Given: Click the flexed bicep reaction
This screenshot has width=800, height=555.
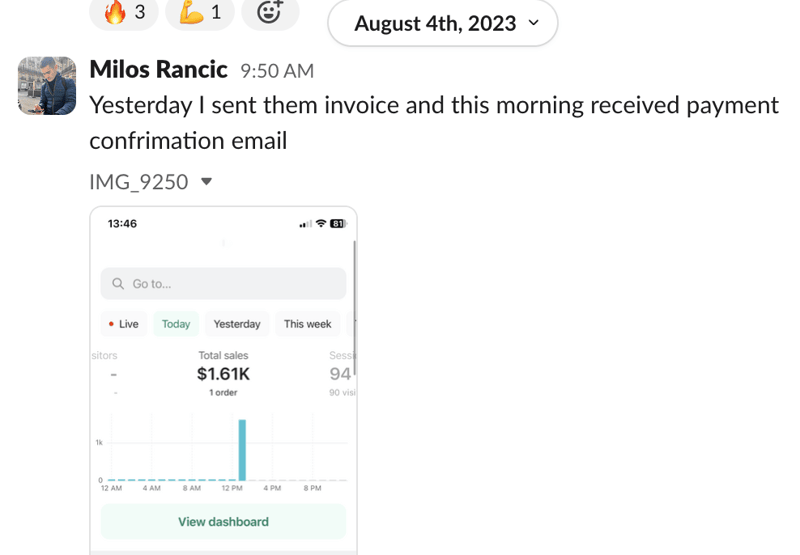Looking at the screenshot, I should click(x=200, y=12).
